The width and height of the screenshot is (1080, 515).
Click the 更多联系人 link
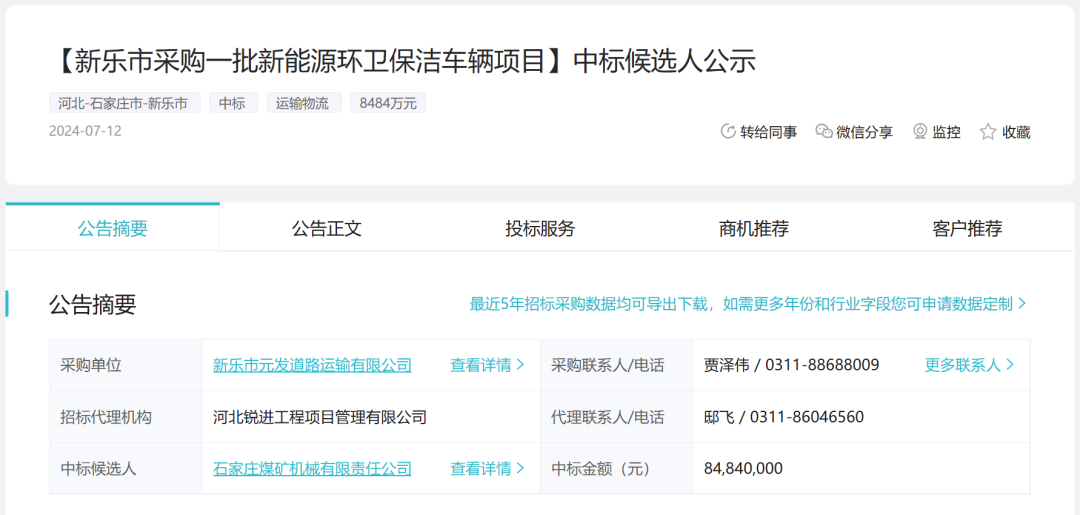click(x=969, y=365)
